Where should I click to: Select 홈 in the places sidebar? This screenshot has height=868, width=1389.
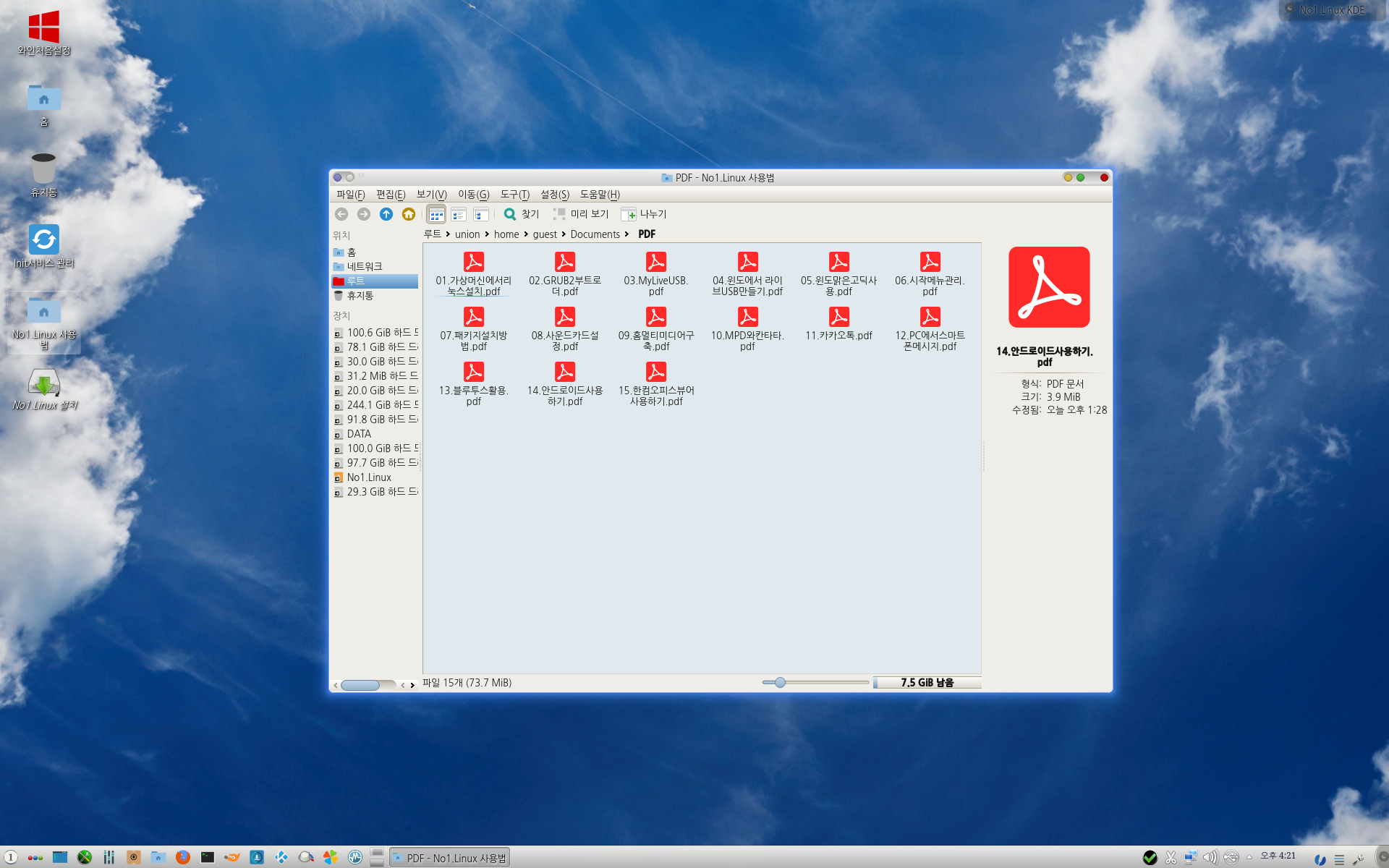click(375, 252)
